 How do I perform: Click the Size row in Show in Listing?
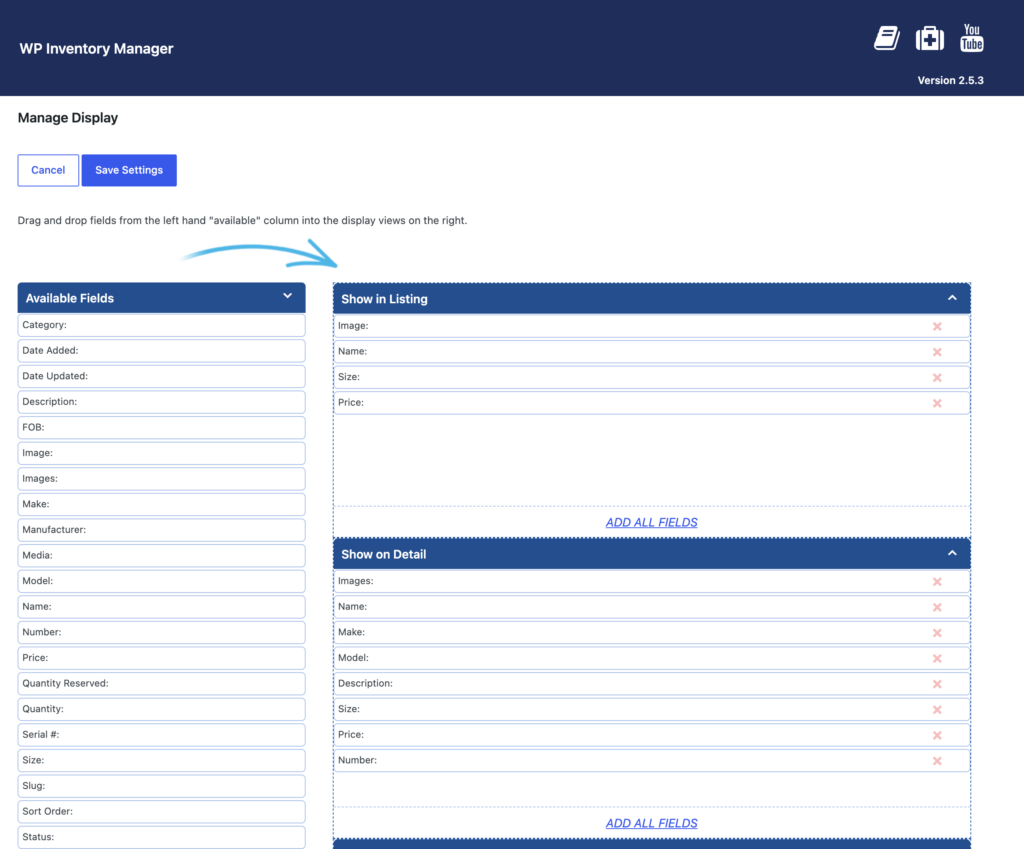[x=652, y=377]
